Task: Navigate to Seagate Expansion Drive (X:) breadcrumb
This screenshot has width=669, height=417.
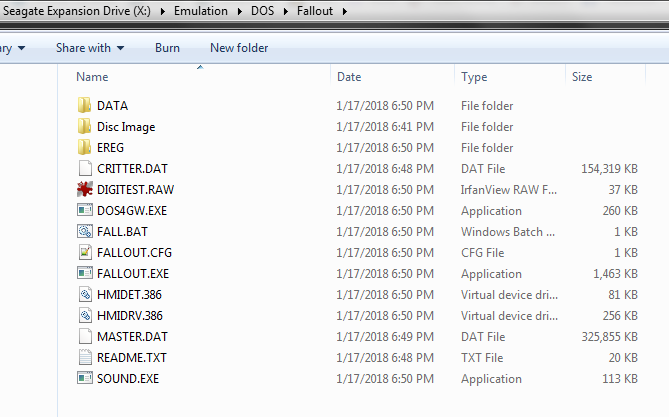Action: [77, 11]
